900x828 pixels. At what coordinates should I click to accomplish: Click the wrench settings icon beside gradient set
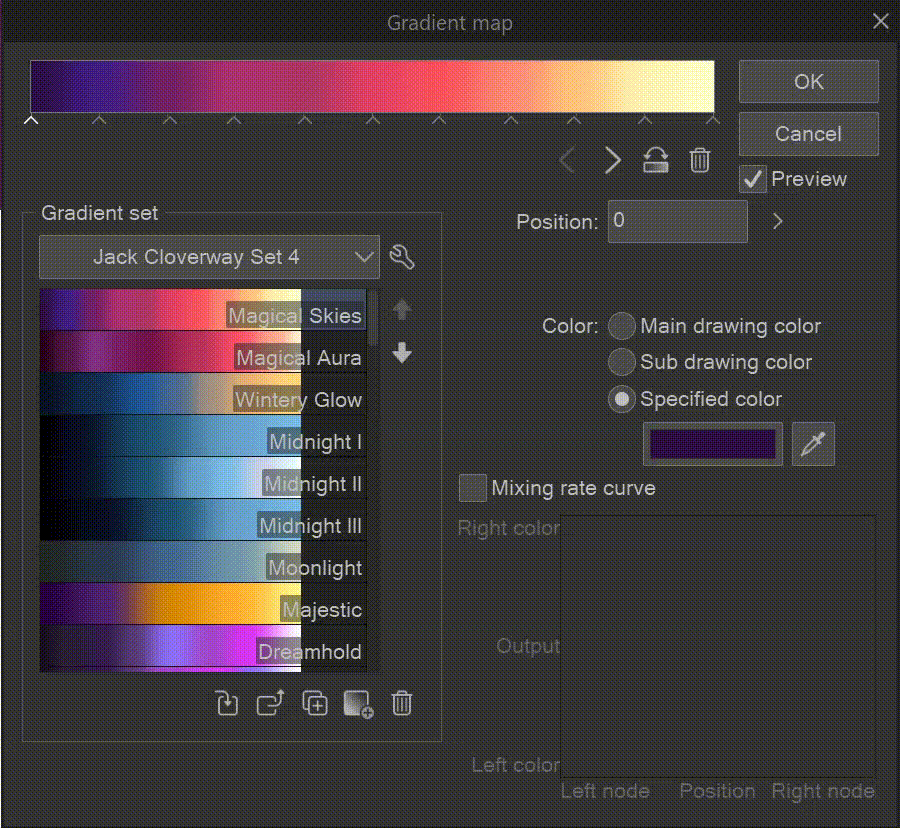point(402,257)
